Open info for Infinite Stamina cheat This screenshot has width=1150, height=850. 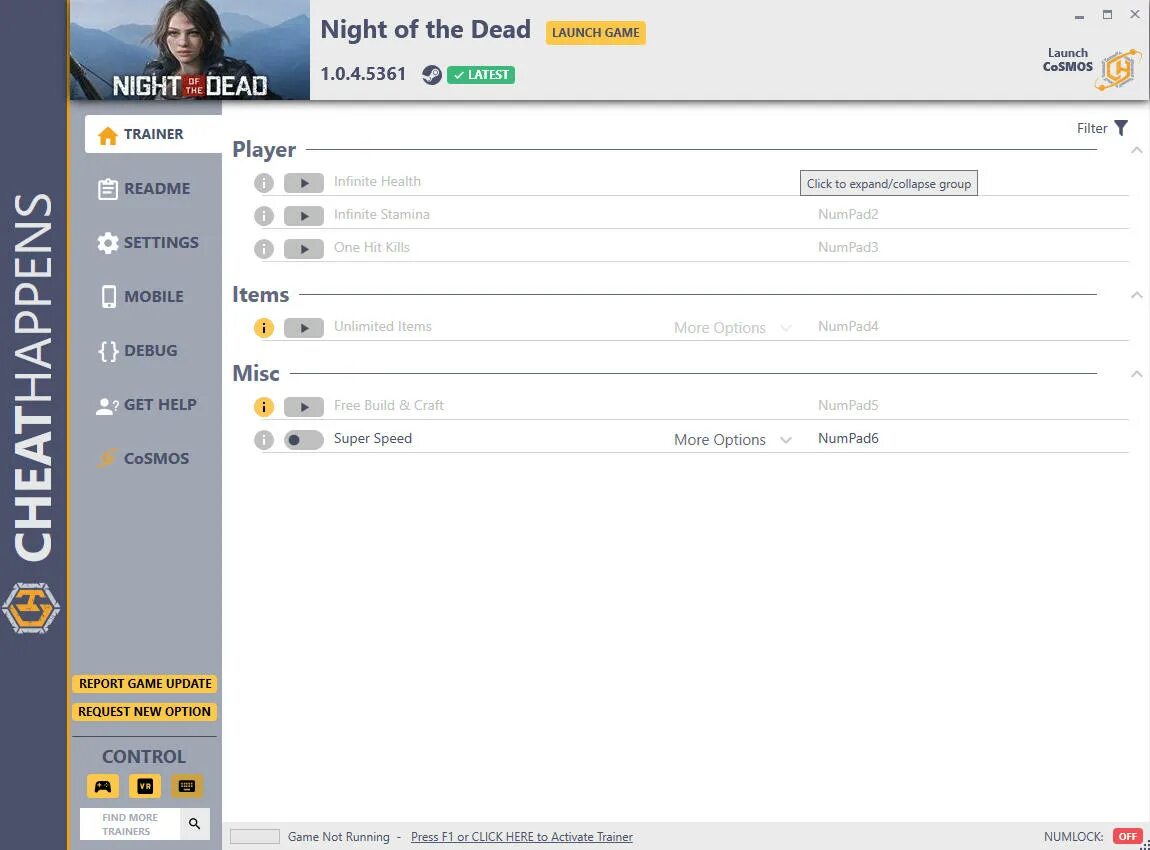pyautogui.click(x=263, y=216)
